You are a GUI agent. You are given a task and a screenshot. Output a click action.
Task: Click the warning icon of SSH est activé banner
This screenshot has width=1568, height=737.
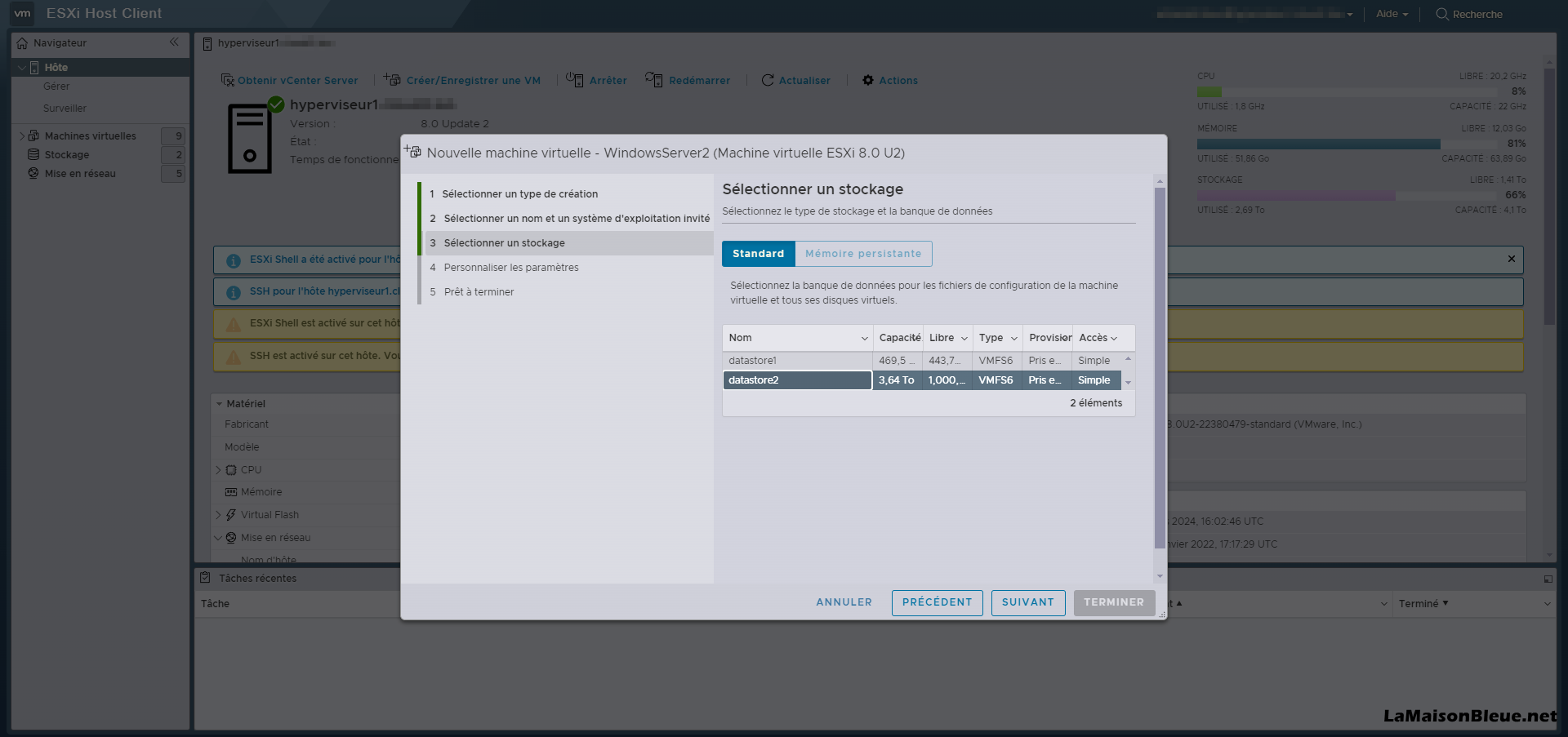(x=233, y=357)
